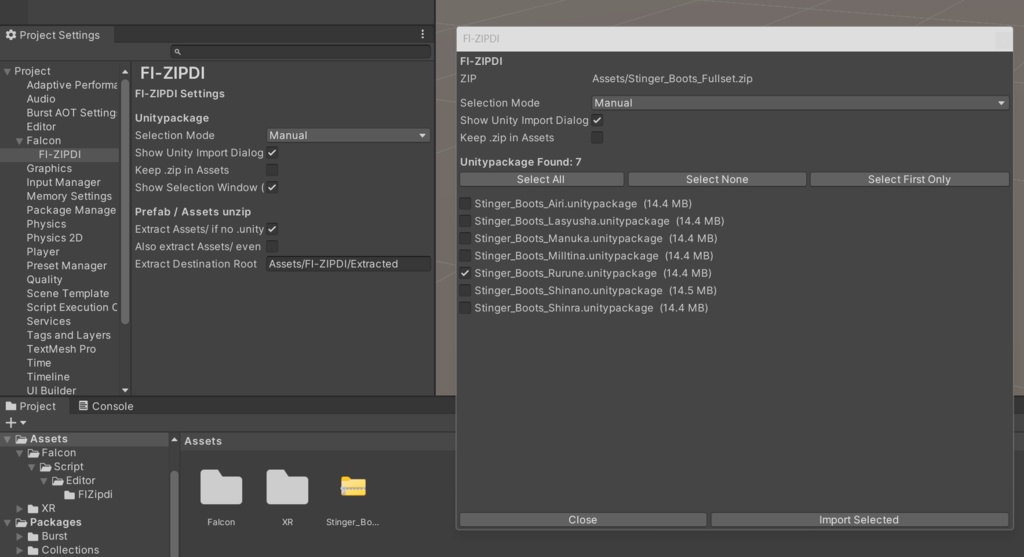Open Quality settings page
The image size is (1024, 557).
tap(44, 279)
